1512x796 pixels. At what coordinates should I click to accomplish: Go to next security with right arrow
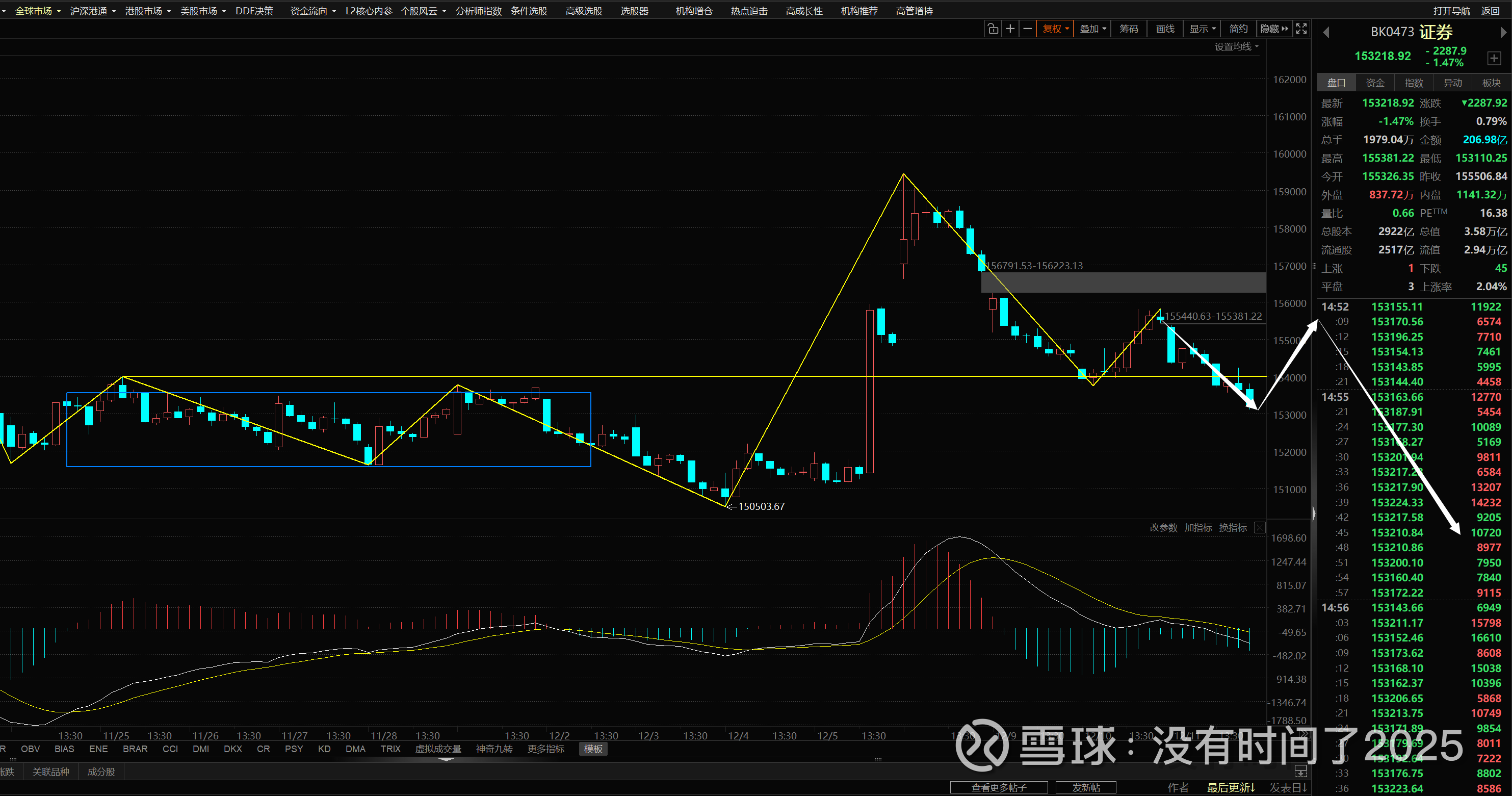point(1504,33)
